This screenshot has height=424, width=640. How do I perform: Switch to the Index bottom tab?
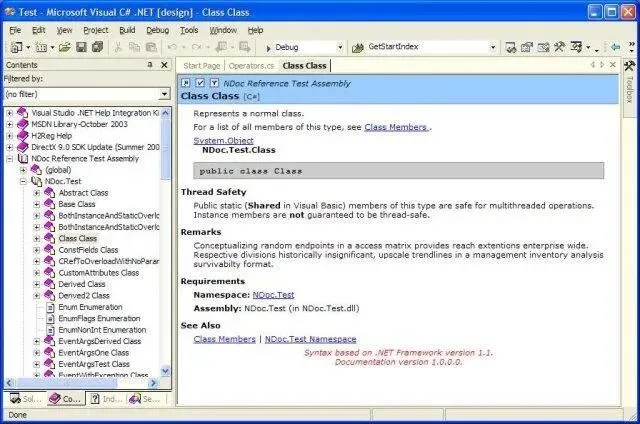pyautogui.click(x=105, y=399)
